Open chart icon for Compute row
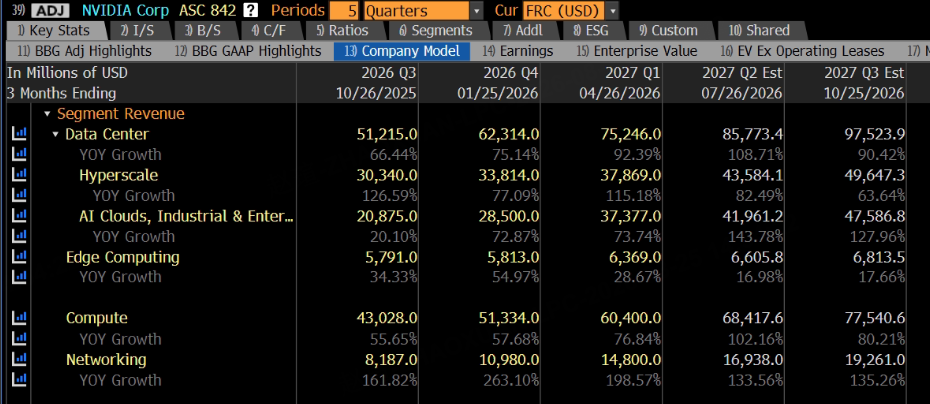This screenshot has width=930, height=404. 19,318
